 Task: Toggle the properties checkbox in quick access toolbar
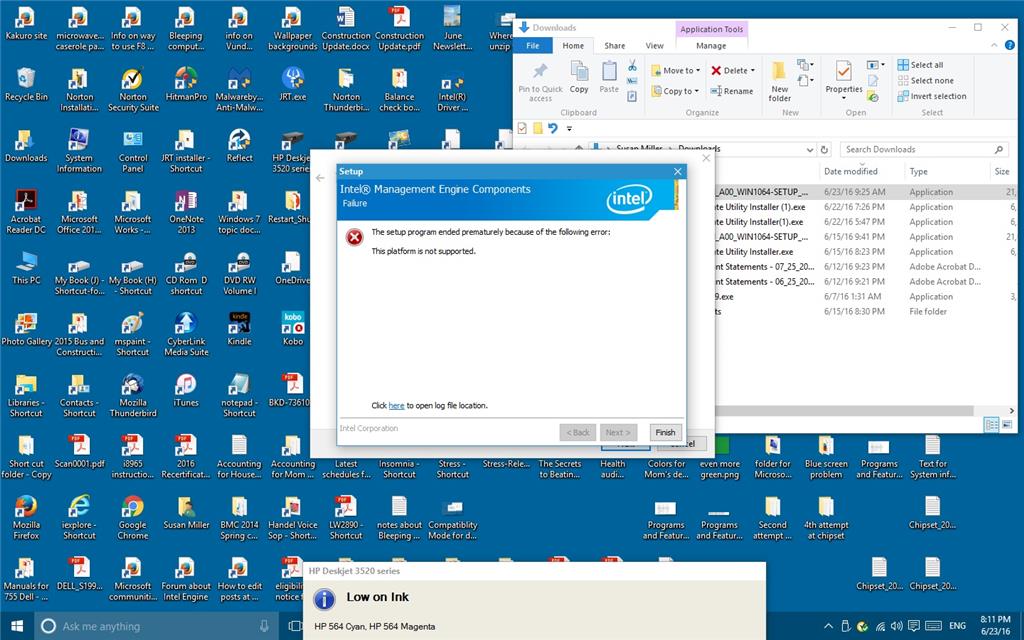pos(522,128)
